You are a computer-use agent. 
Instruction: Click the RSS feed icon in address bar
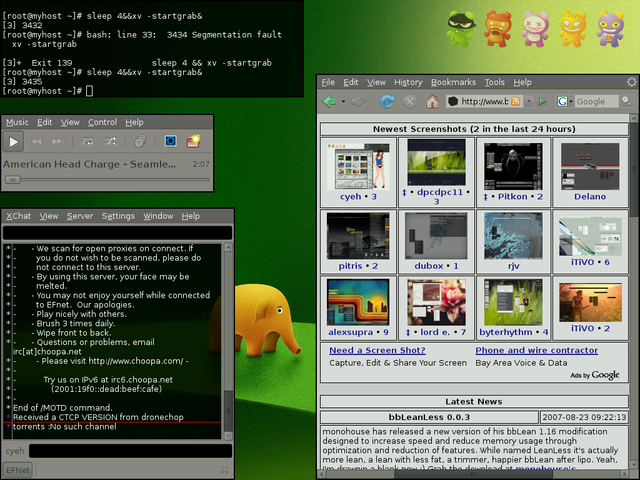click(x=516, y=101)
